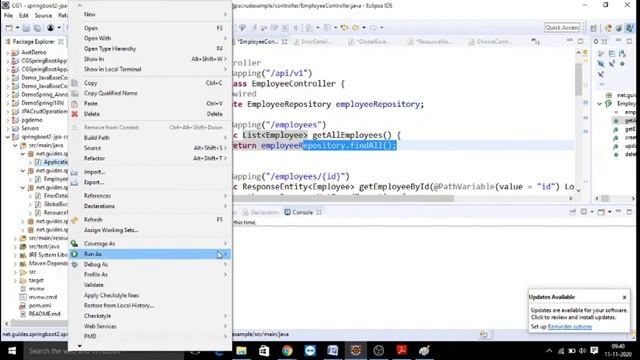Select the README.md file
640x360 pixels.
tap(44, 314)
